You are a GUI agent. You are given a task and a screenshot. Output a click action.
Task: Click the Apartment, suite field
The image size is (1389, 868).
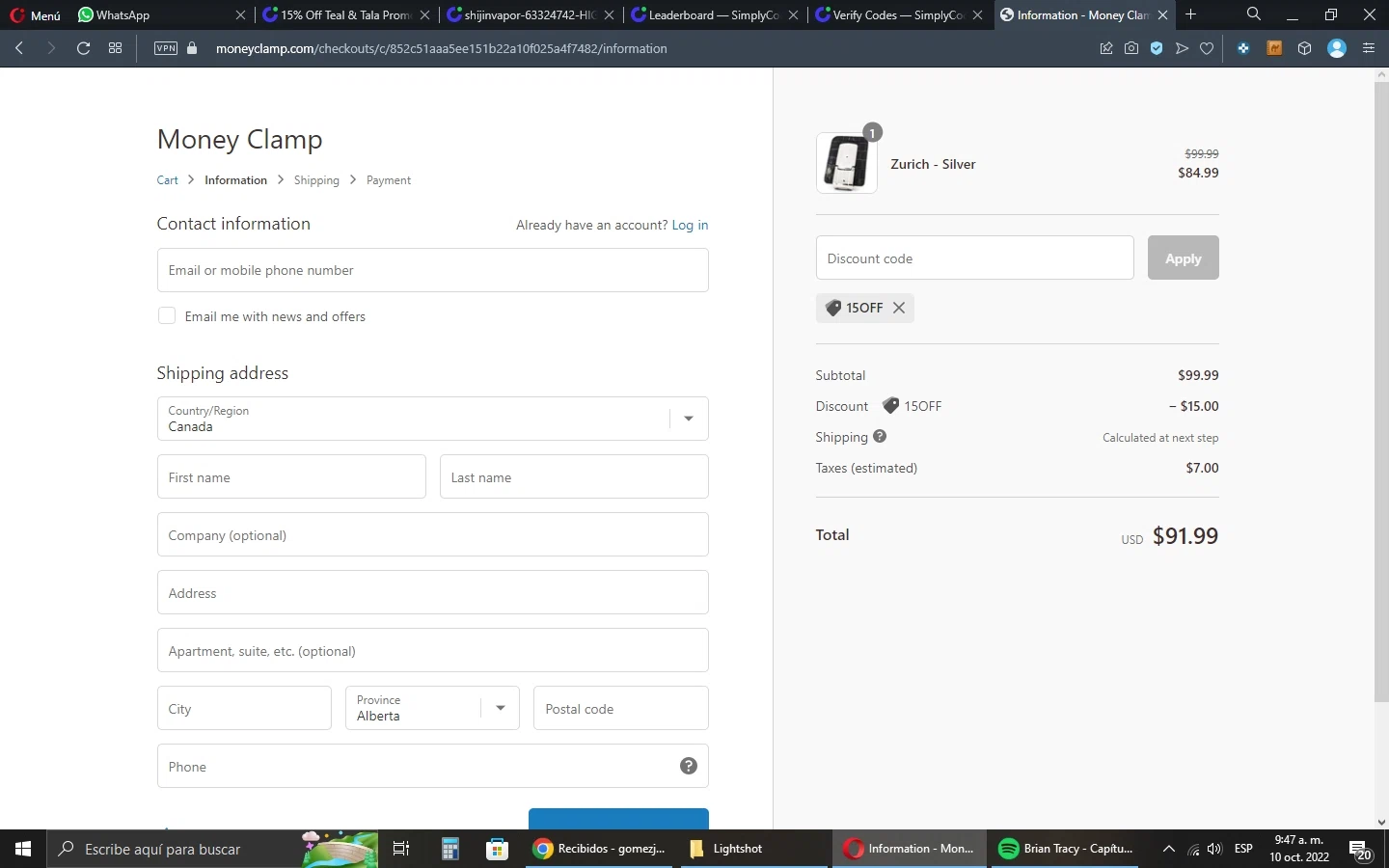point(432,650)
